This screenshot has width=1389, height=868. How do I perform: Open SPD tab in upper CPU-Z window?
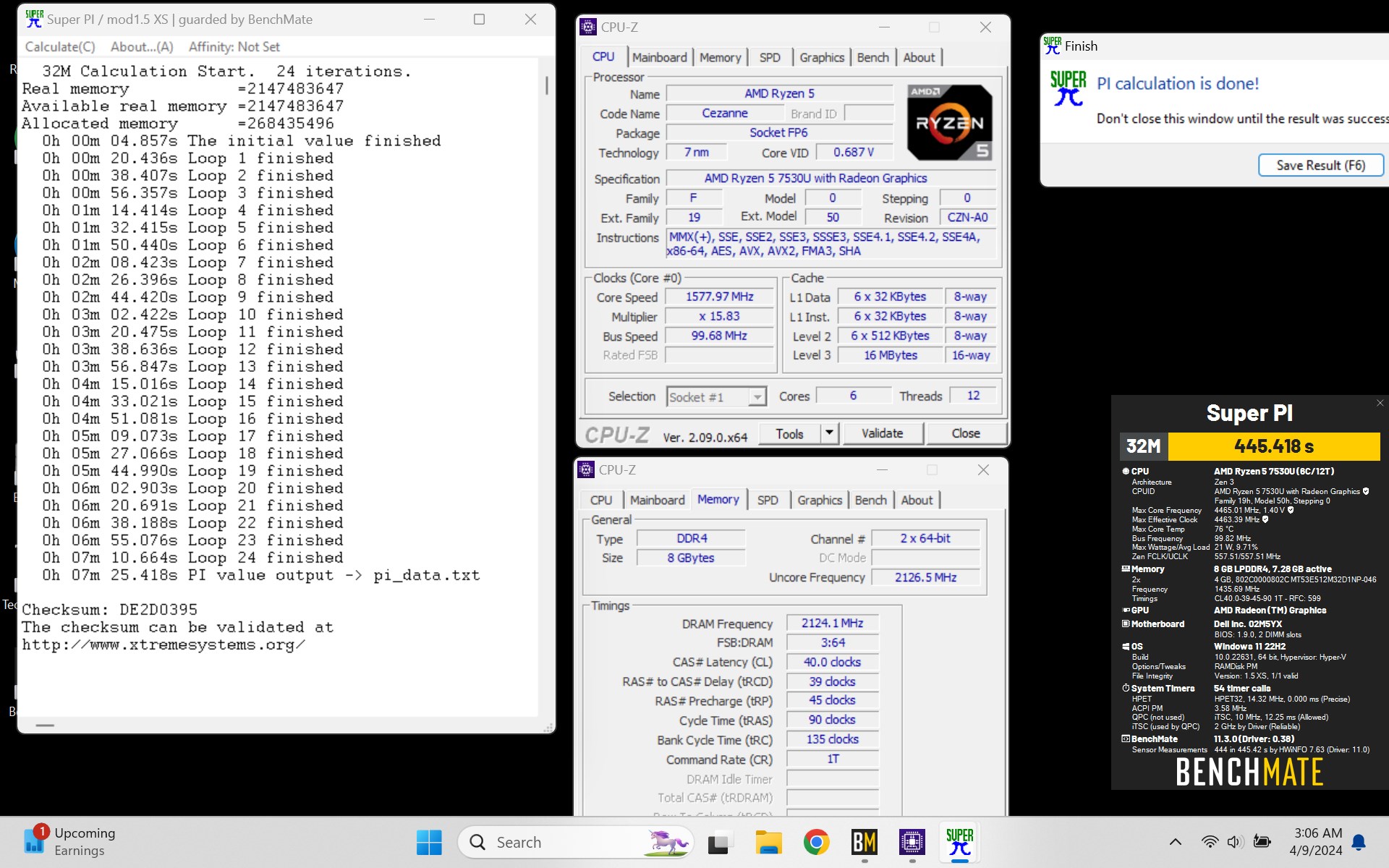coord(770,58)
